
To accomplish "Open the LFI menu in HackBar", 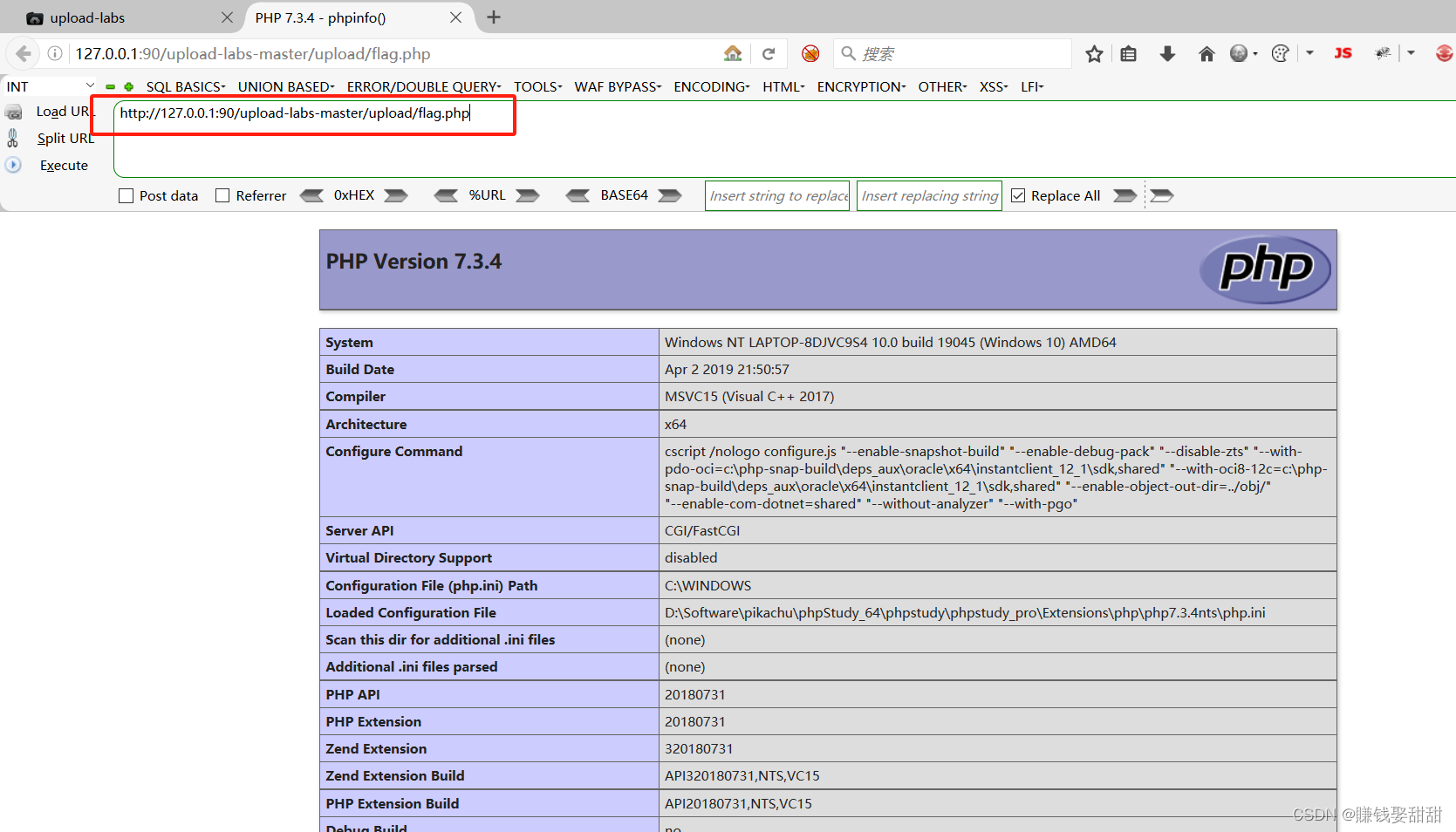I will click(x=1032, y=86).
